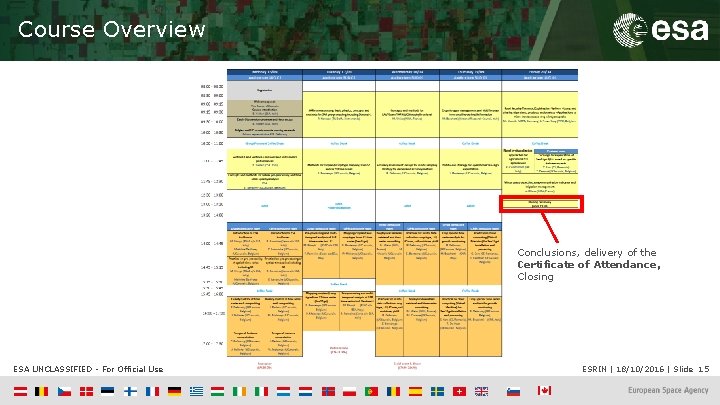The image size is (720, 405).
Task: Select the Ireland flag icon
Action: click(x=239, y=391)
